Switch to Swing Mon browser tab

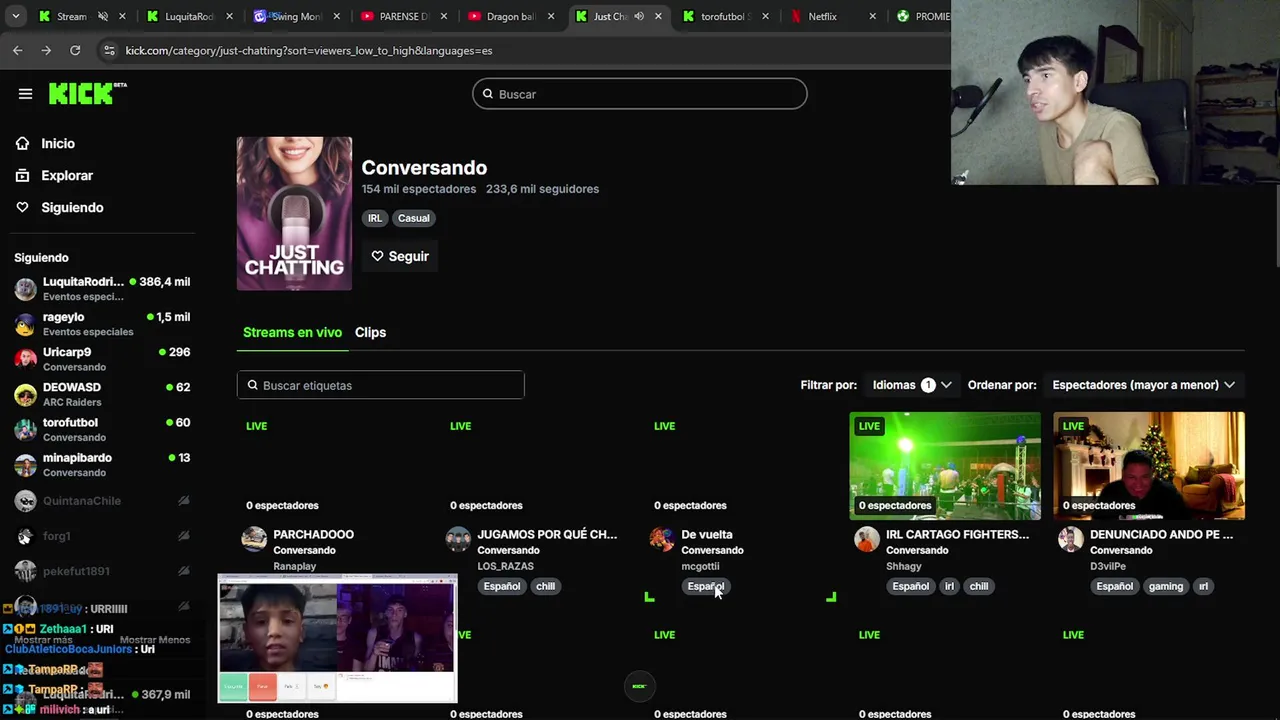point(295,16)
